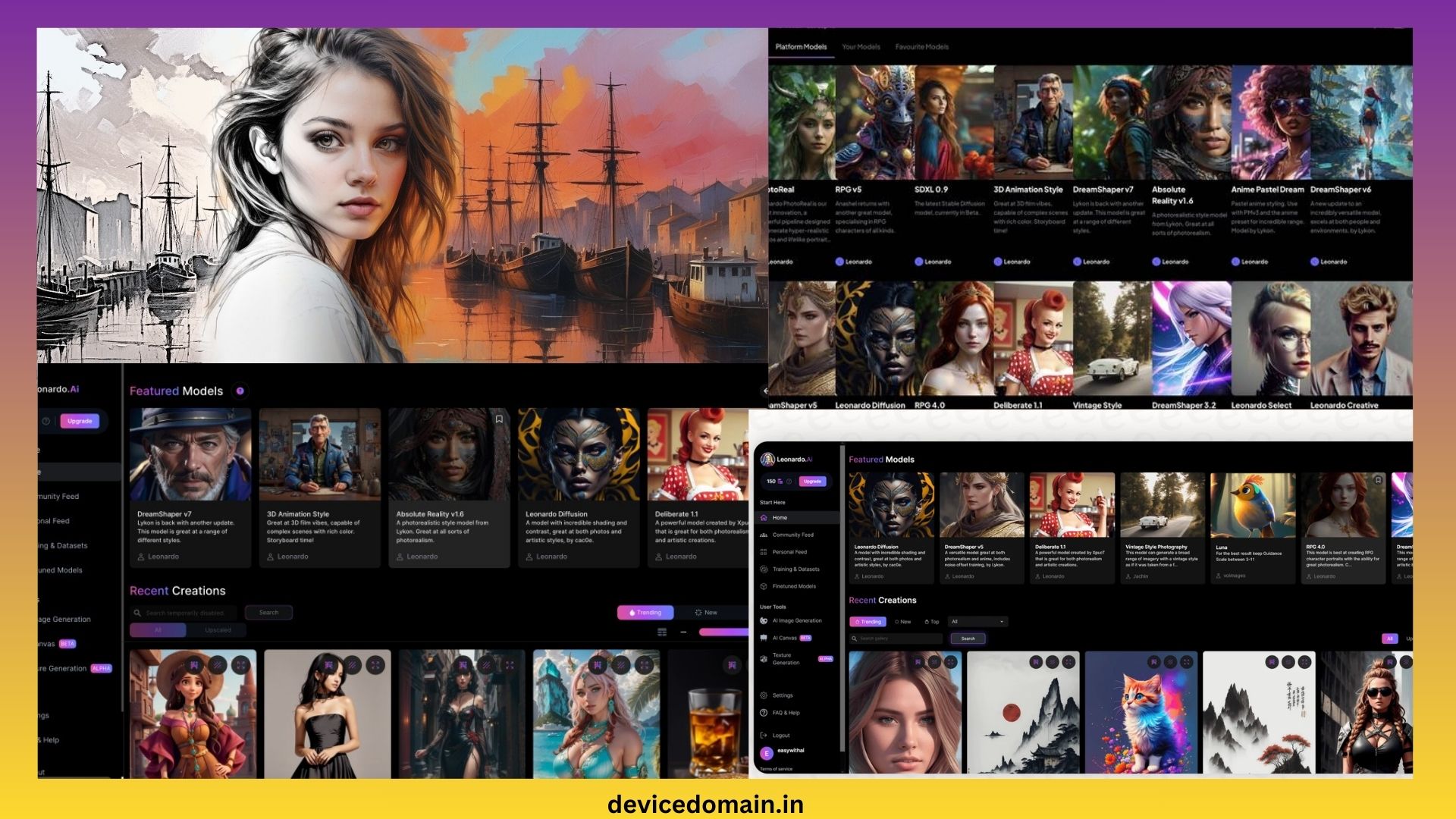Select the Top filter option
This screenshot has width=1456, height=819.
pyautogui.click(x=932, y=622)
